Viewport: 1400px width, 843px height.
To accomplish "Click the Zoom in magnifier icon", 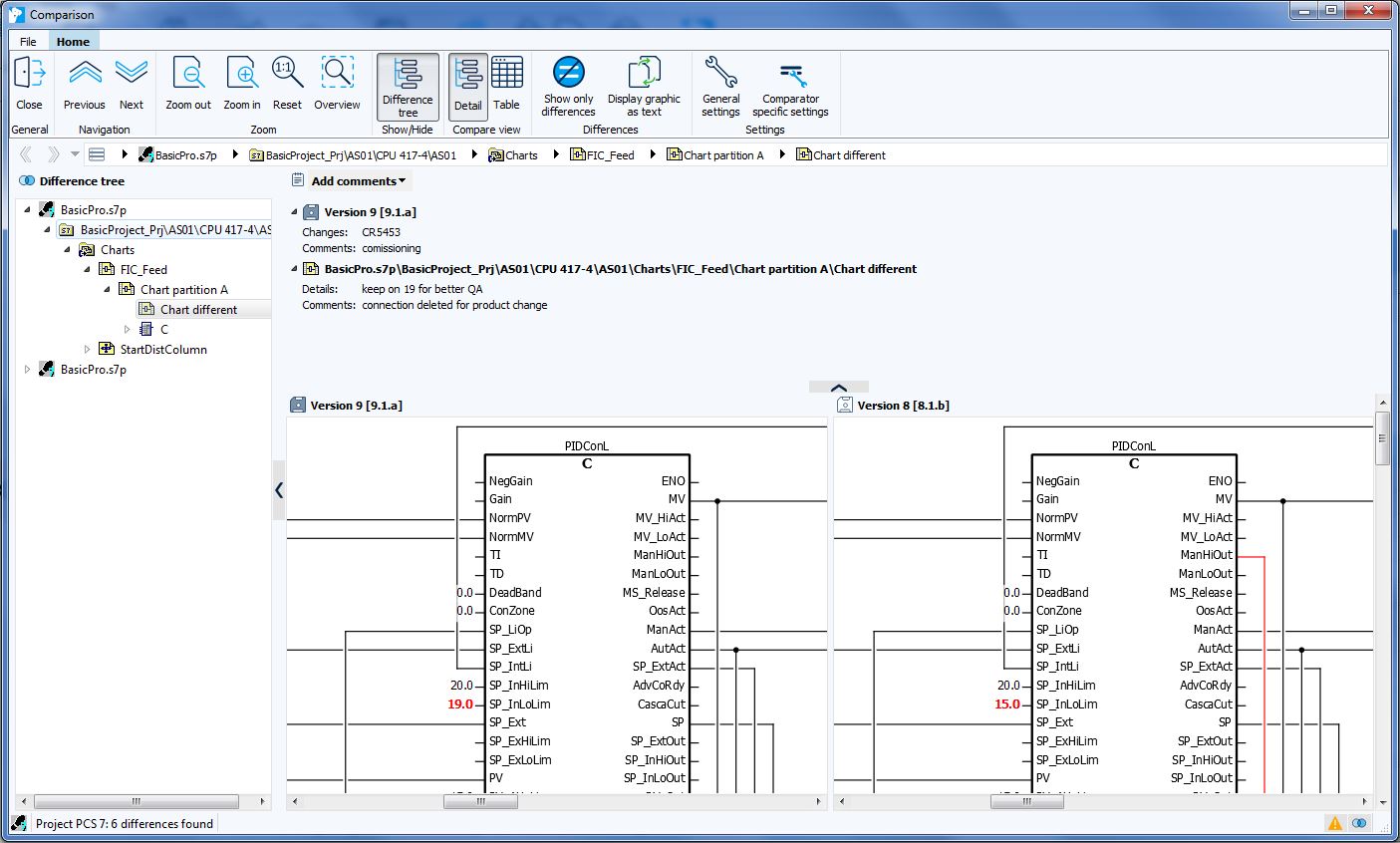I will click(242, 73).
